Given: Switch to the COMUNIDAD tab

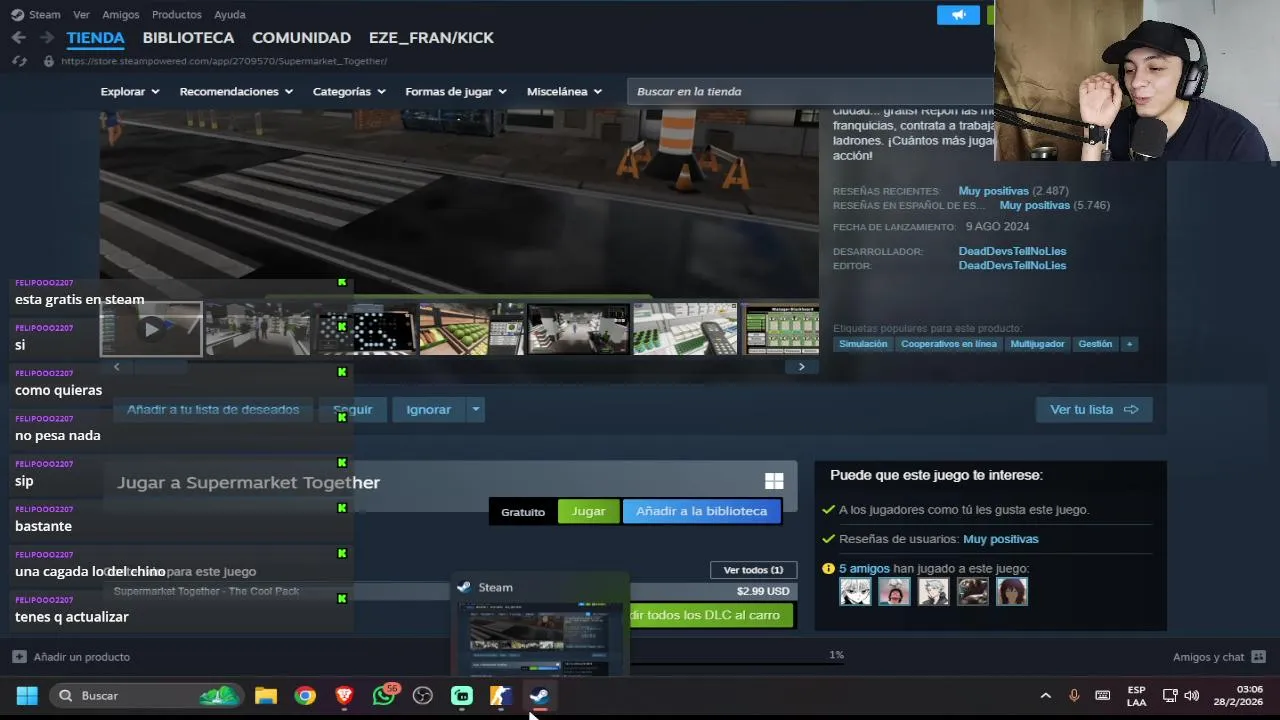Looking at the screenshot, I should point(301,38).
